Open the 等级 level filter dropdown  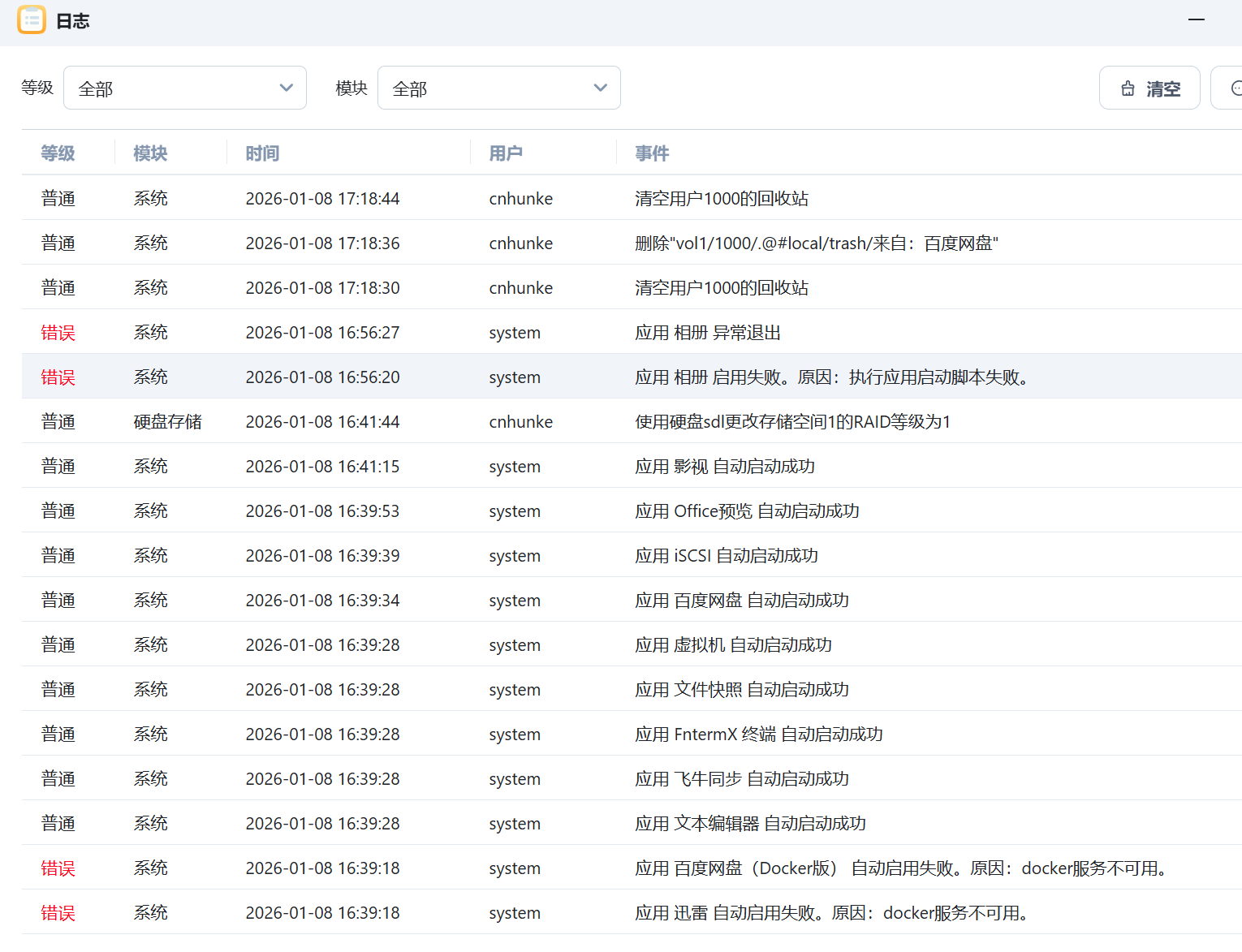185,88
